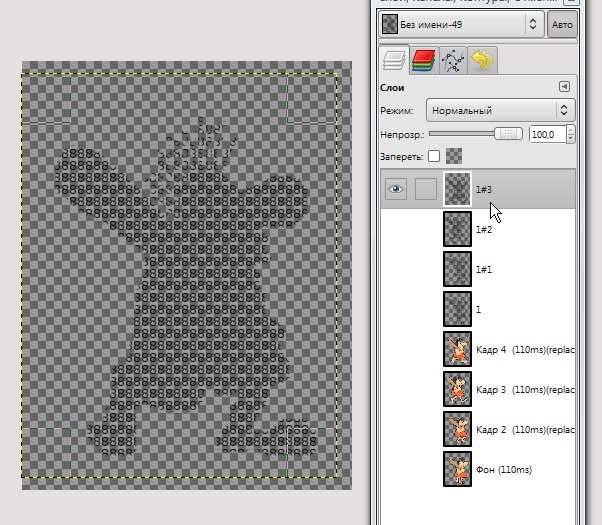
Task: Click the opacity slider handle
Action: point(508,134)
